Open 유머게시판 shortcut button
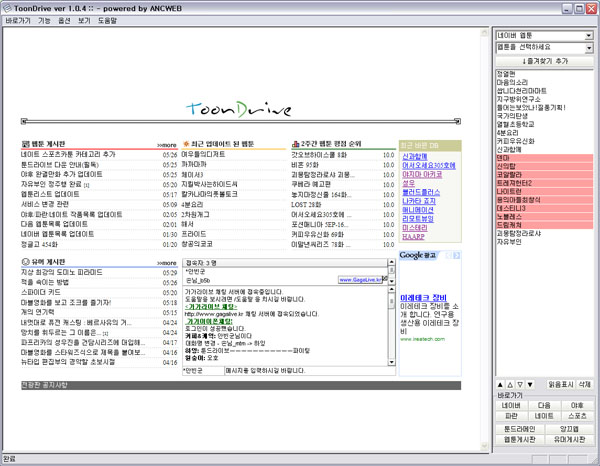600x466 pixels. click(x=569, y=440)
